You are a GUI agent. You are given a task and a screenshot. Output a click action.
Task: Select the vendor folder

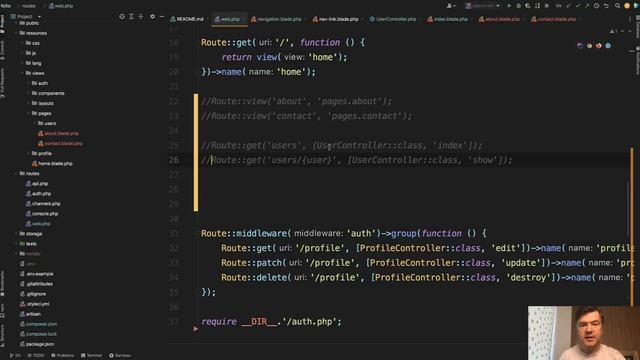pyautogui.click(x=30, y=254)
